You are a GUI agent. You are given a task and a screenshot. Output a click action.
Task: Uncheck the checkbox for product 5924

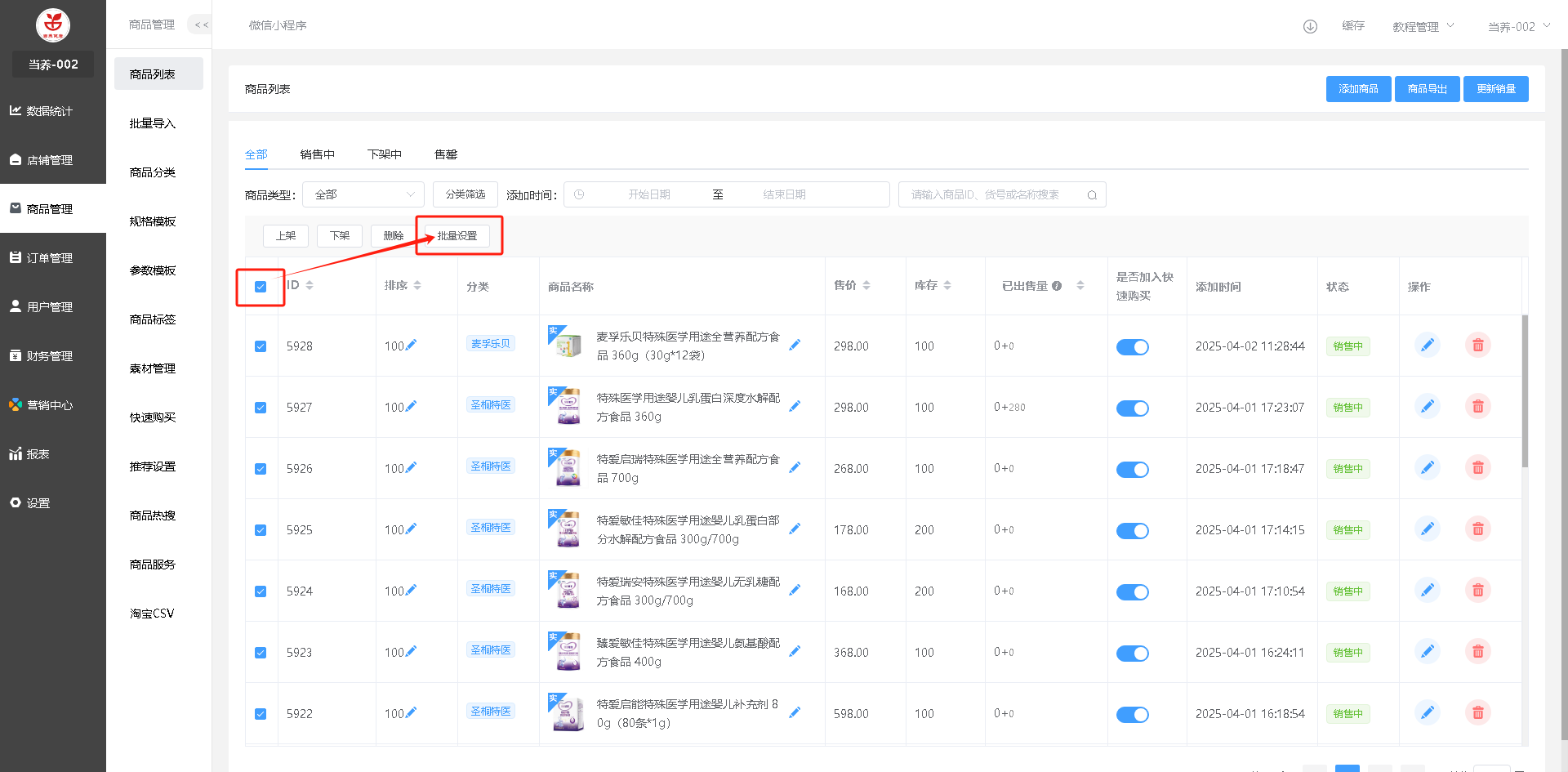click(261, 591)
